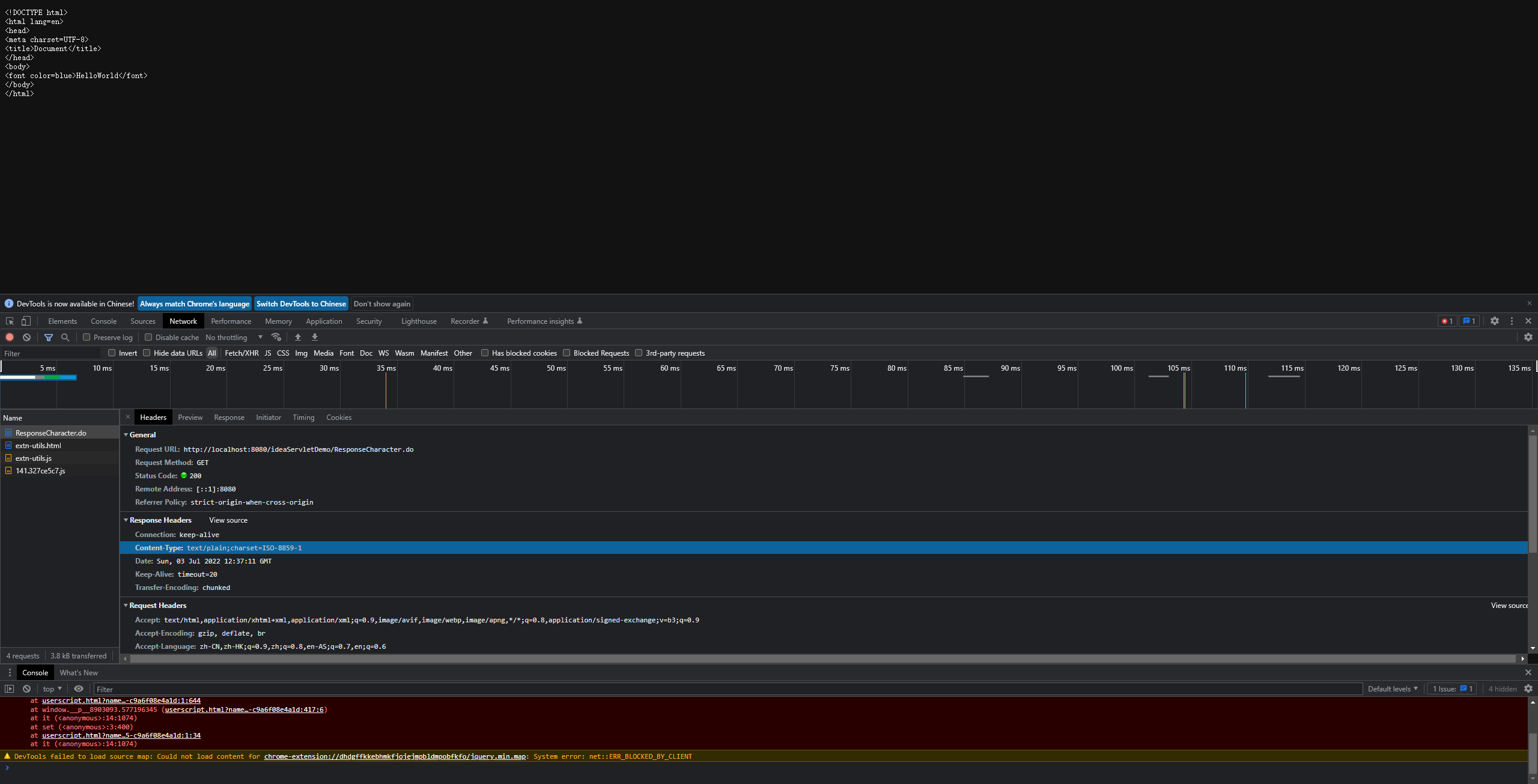The width and height of the screenshot is (1538, 784).
Task: Open console settings gear icon
Action: point(1528,689)
